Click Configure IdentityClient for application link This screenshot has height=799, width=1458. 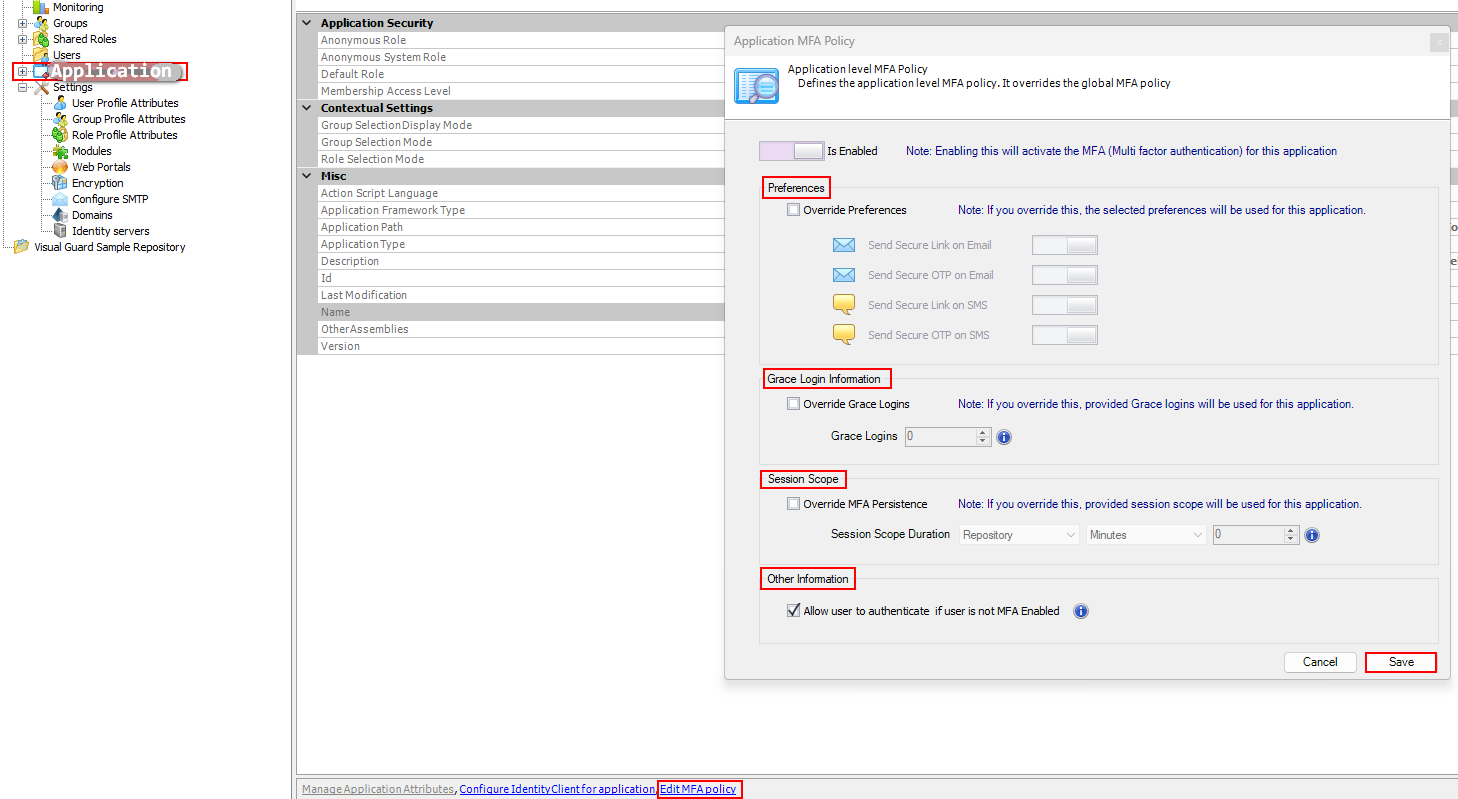(556, 789)
